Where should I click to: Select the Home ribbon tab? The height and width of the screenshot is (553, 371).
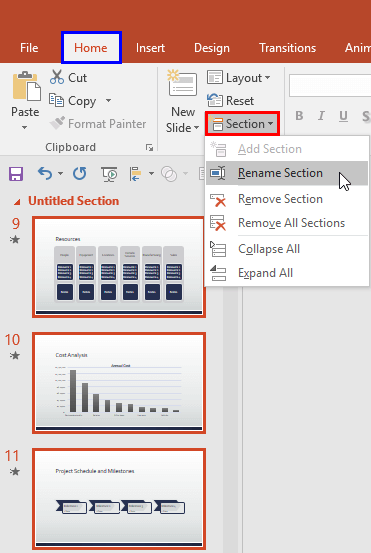click(x=91, y=48)
